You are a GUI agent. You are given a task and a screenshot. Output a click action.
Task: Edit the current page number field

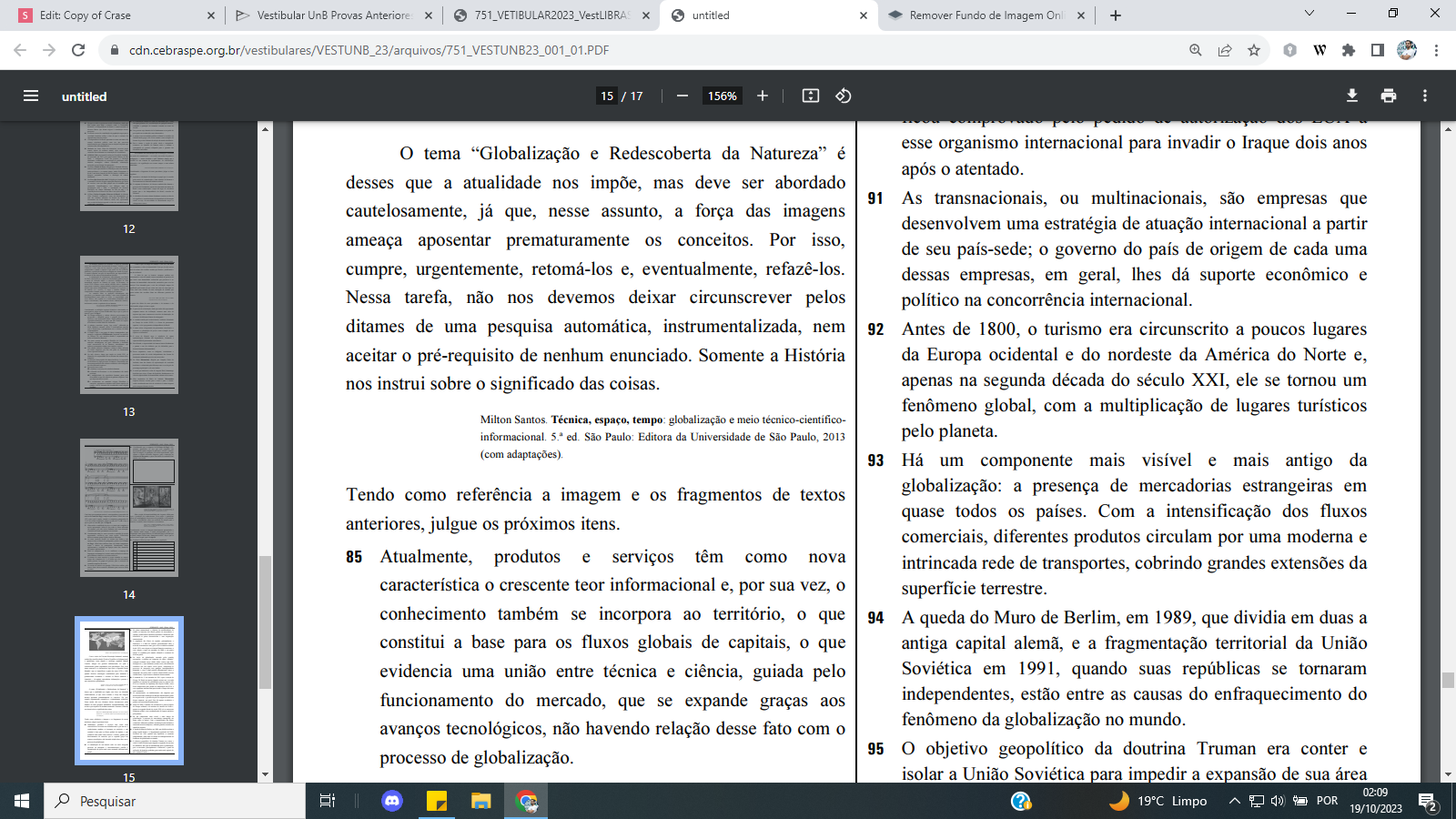coord(607,96)
